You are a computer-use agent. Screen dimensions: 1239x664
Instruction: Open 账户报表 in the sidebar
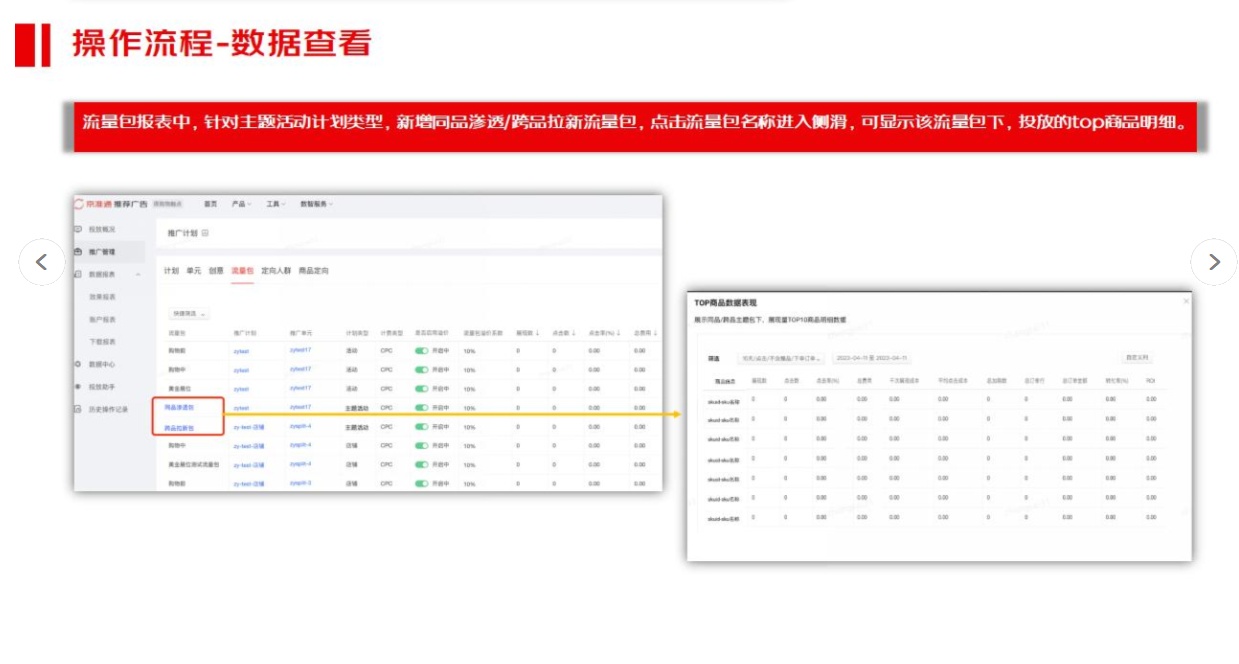[x=103, y=320]
